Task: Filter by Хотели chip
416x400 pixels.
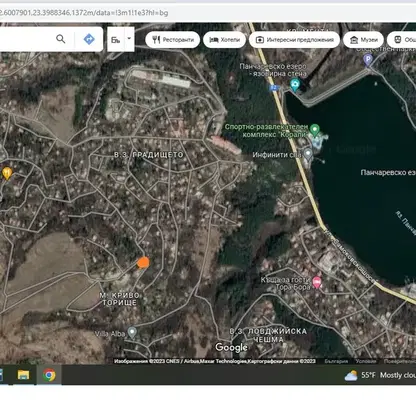Action: coord(224,40)
